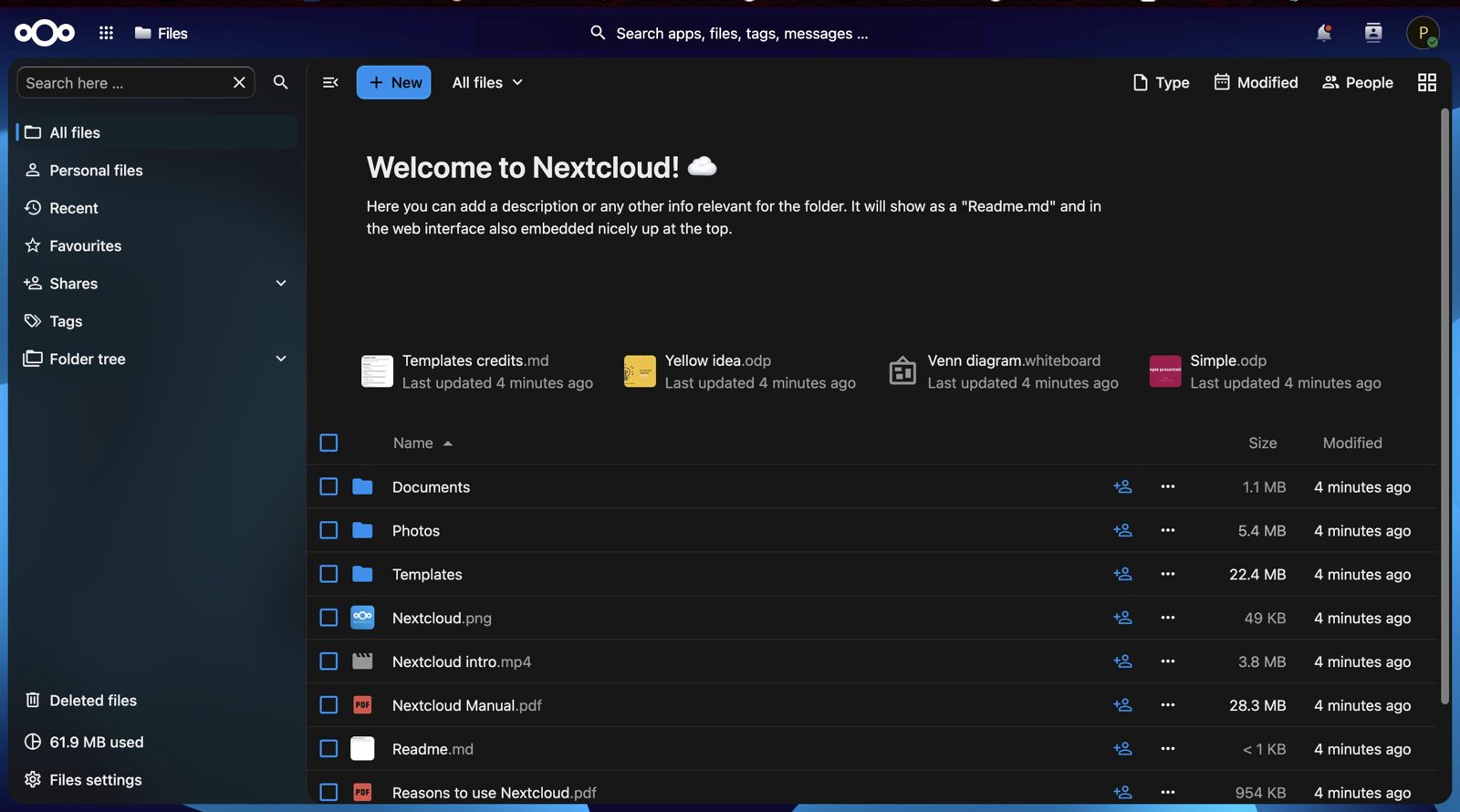Open the Nextcloud logo home link
Screen dimensions: 1460x812
[45, 33]
